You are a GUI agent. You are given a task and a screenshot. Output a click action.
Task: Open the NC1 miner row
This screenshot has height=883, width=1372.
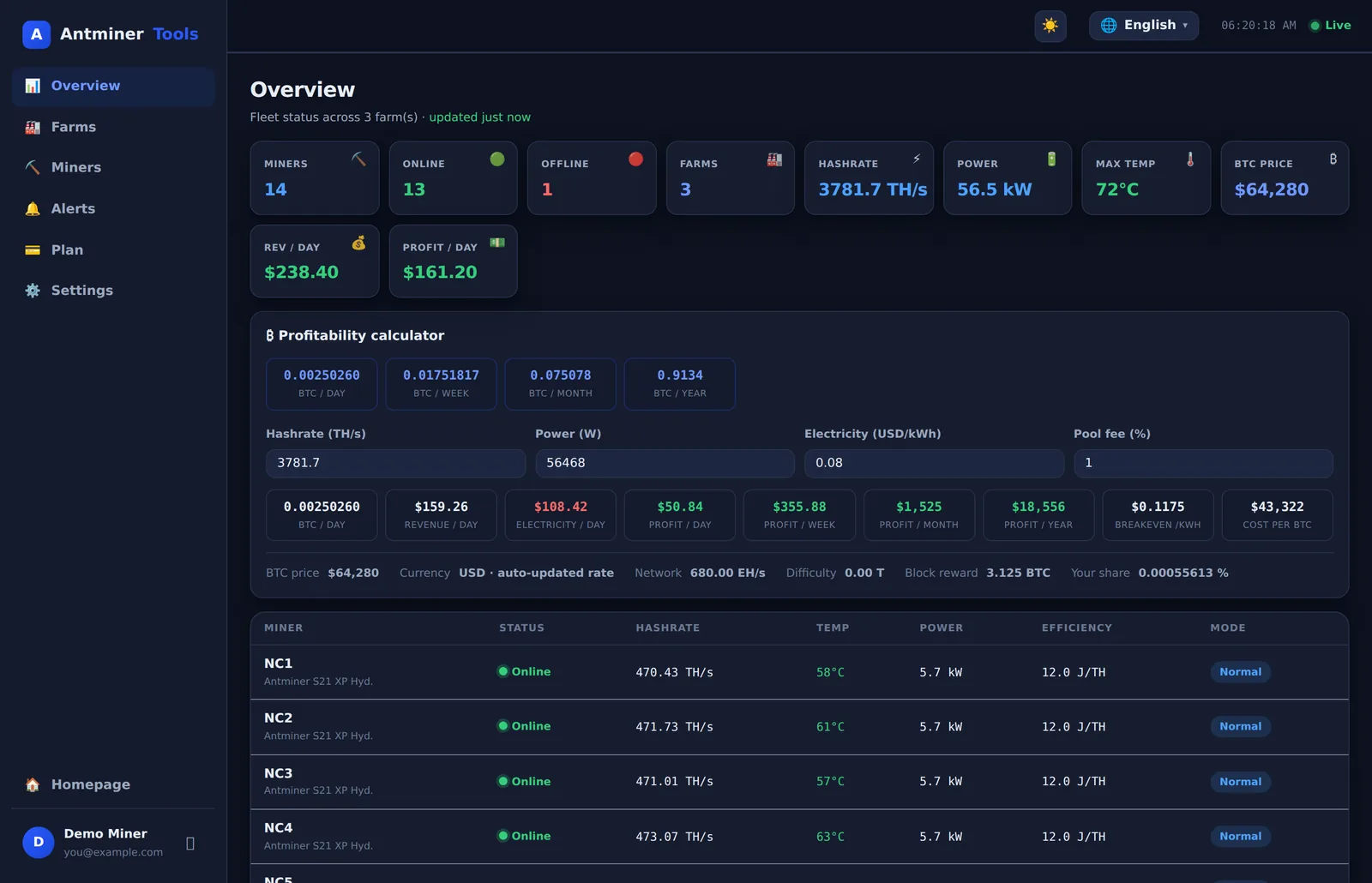799,672
